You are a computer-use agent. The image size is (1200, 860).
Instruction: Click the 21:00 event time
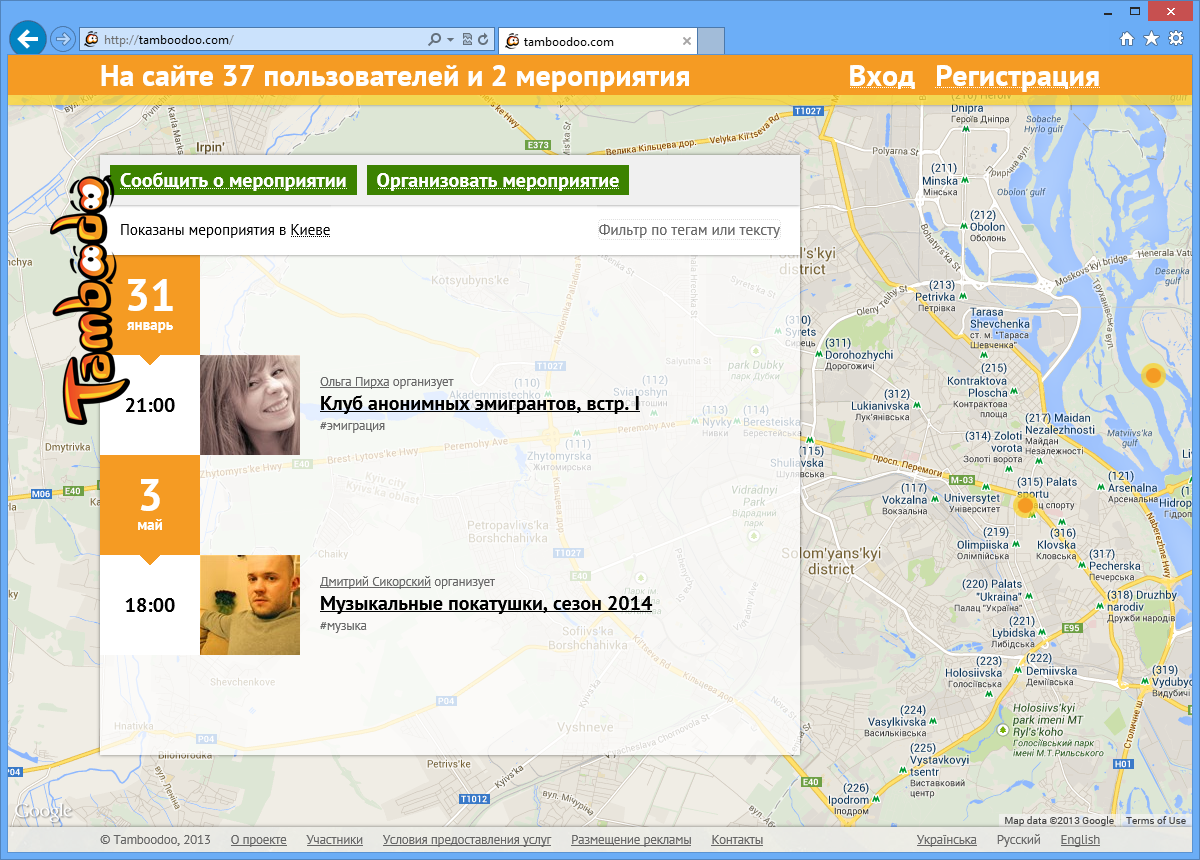pos(150,405)
